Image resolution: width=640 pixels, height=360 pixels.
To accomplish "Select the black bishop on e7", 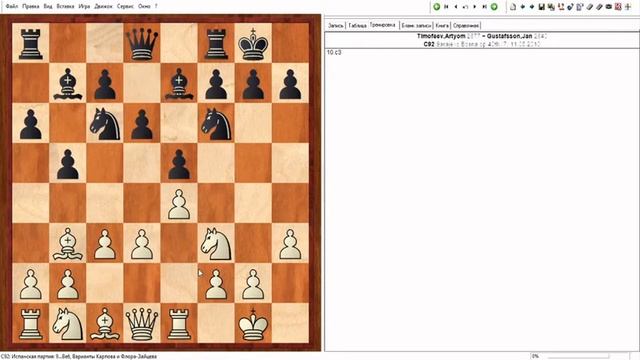I will [179, 83].
